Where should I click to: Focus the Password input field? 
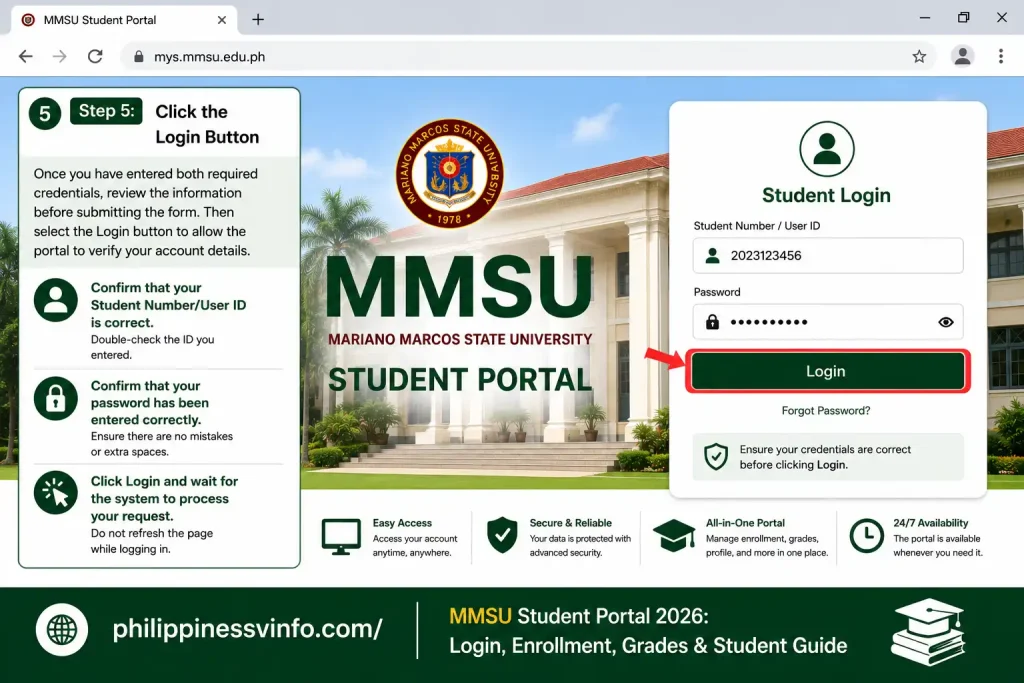click(827, 322)
